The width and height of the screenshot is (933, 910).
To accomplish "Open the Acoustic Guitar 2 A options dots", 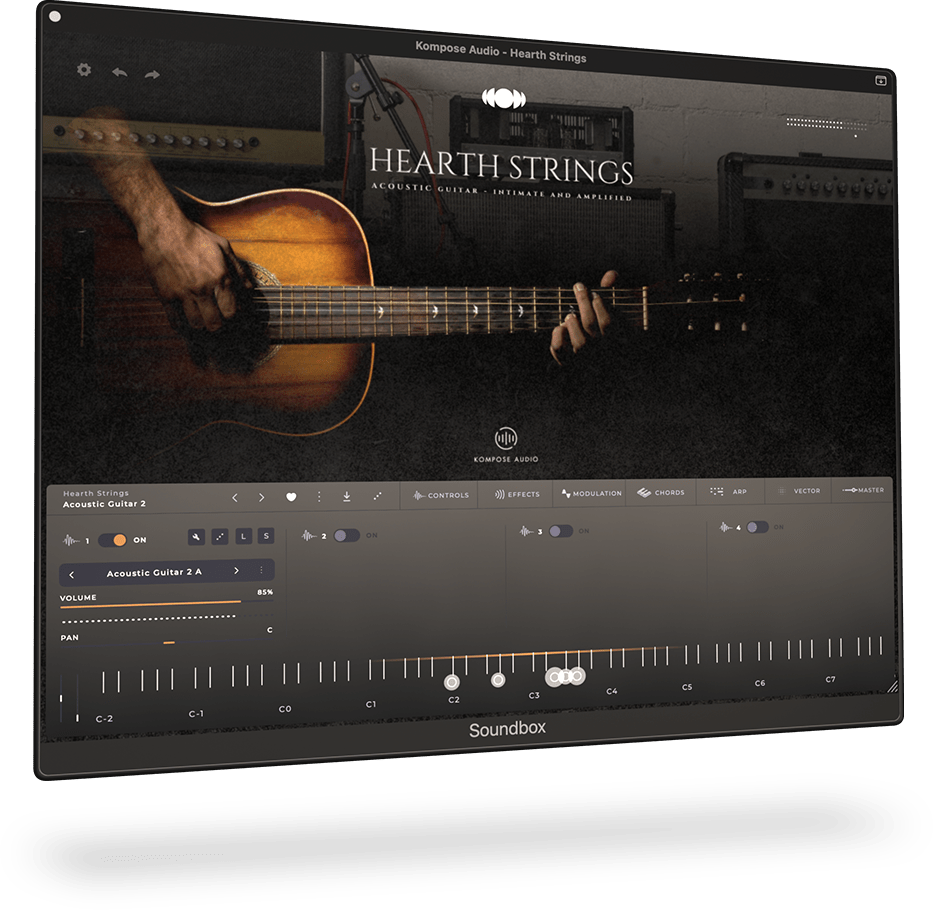I will pyautogui.click(x=261, y=570).
